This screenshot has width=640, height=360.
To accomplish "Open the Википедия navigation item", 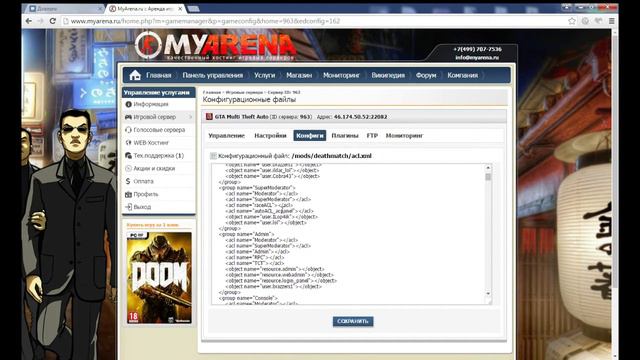I will tap(388, 75).
